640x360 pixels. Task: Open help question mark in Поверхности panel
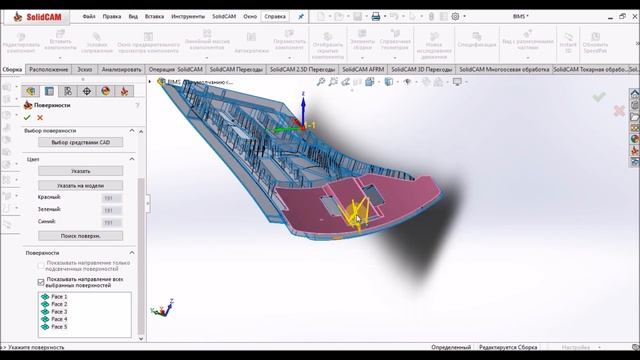click(138, 105)
